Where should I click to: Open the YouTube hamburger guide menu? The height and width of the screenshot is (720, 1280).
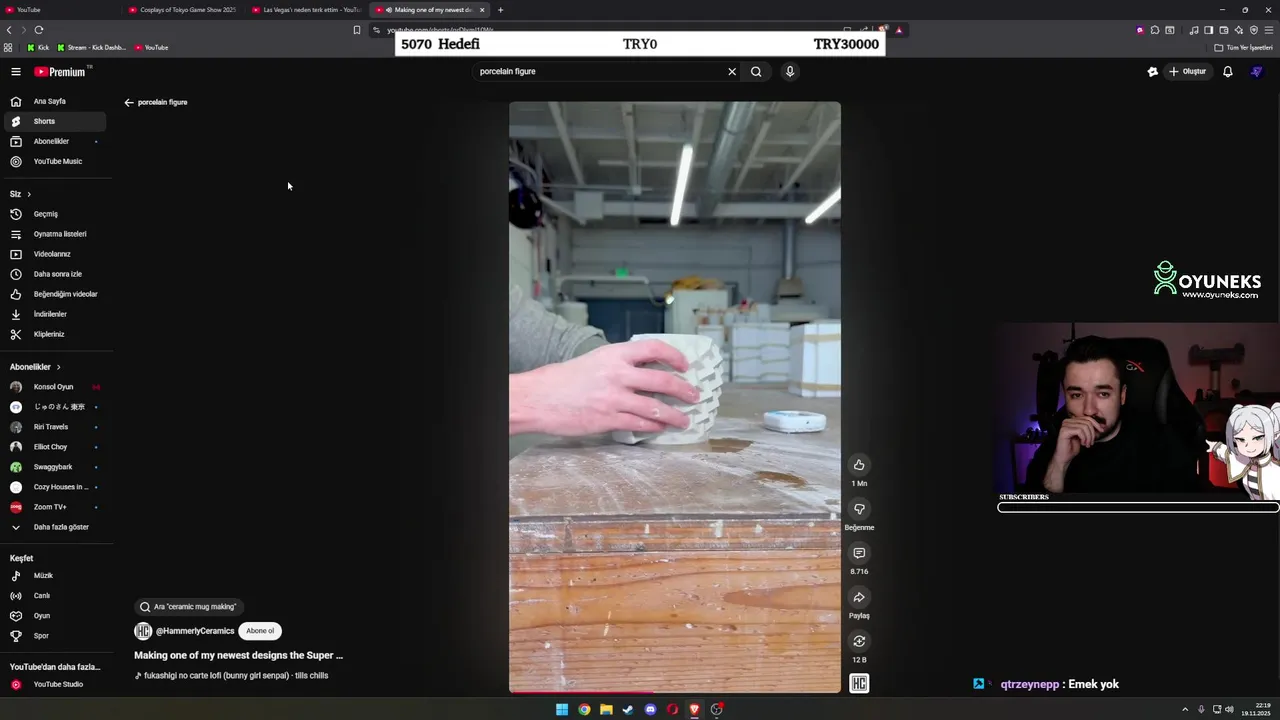pos(16,72)
